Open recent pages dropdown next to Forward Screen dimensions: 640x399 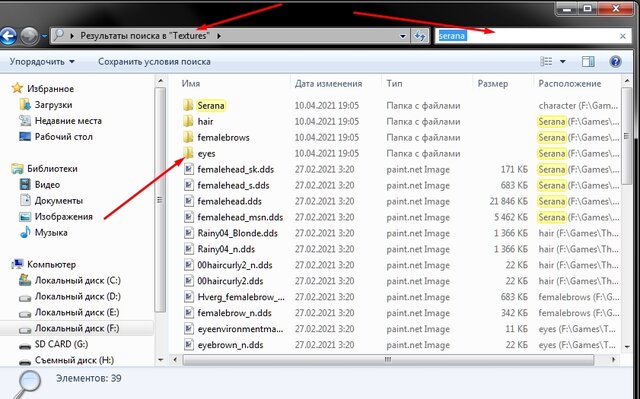44,36
